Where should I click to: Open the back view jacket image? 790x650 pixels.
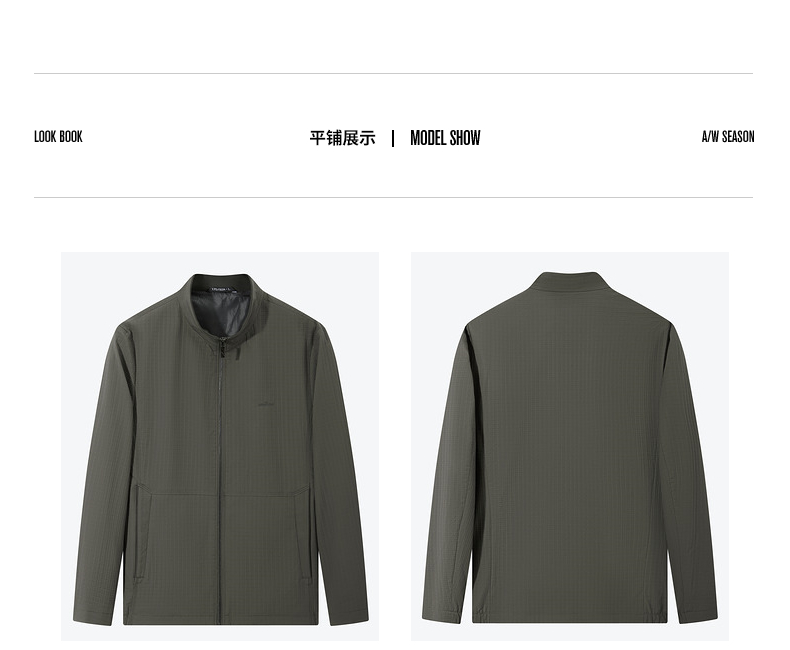570,446
